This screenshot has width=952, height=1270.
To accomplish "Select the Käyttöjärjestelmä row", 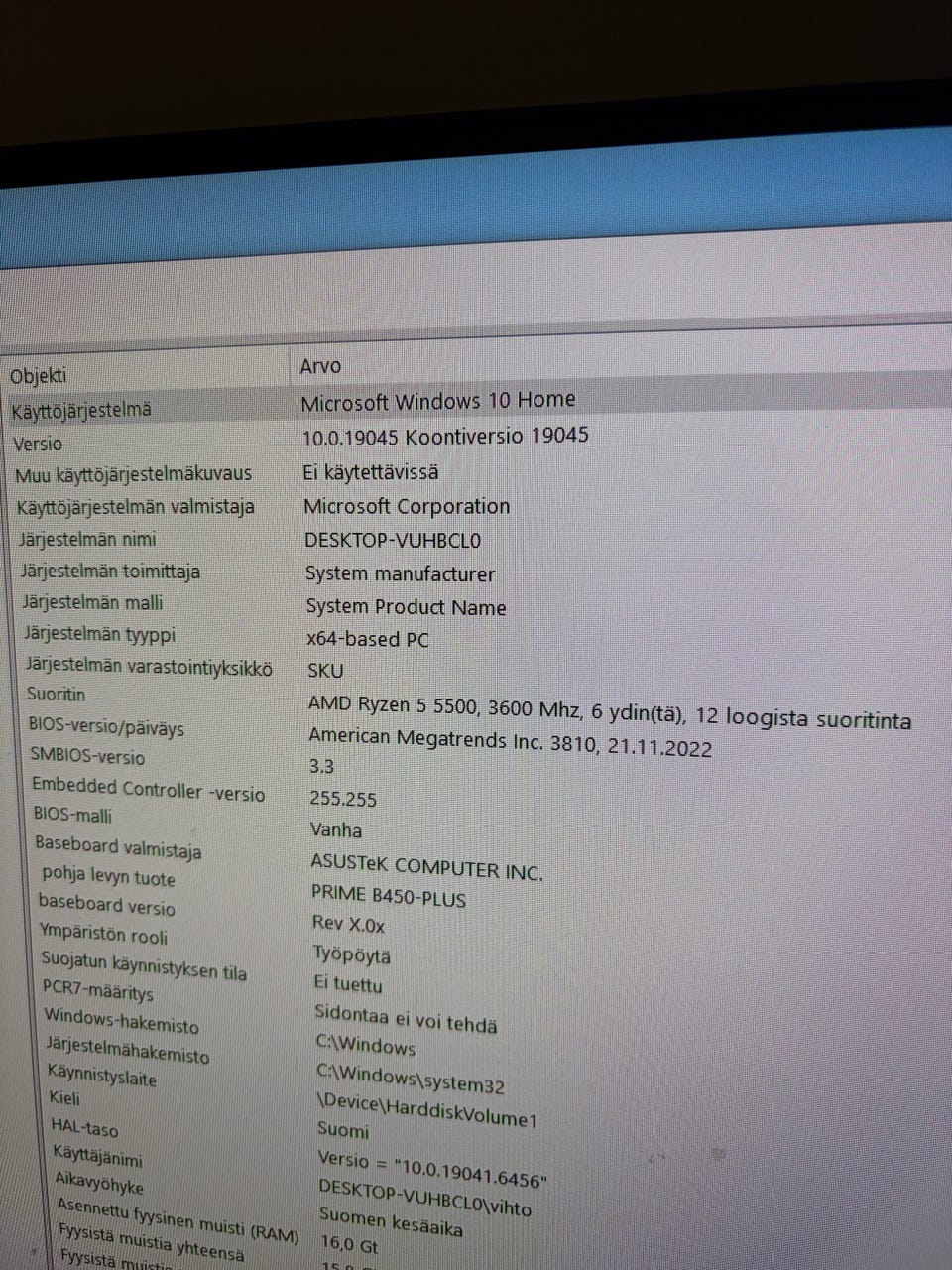I will 81,409.
